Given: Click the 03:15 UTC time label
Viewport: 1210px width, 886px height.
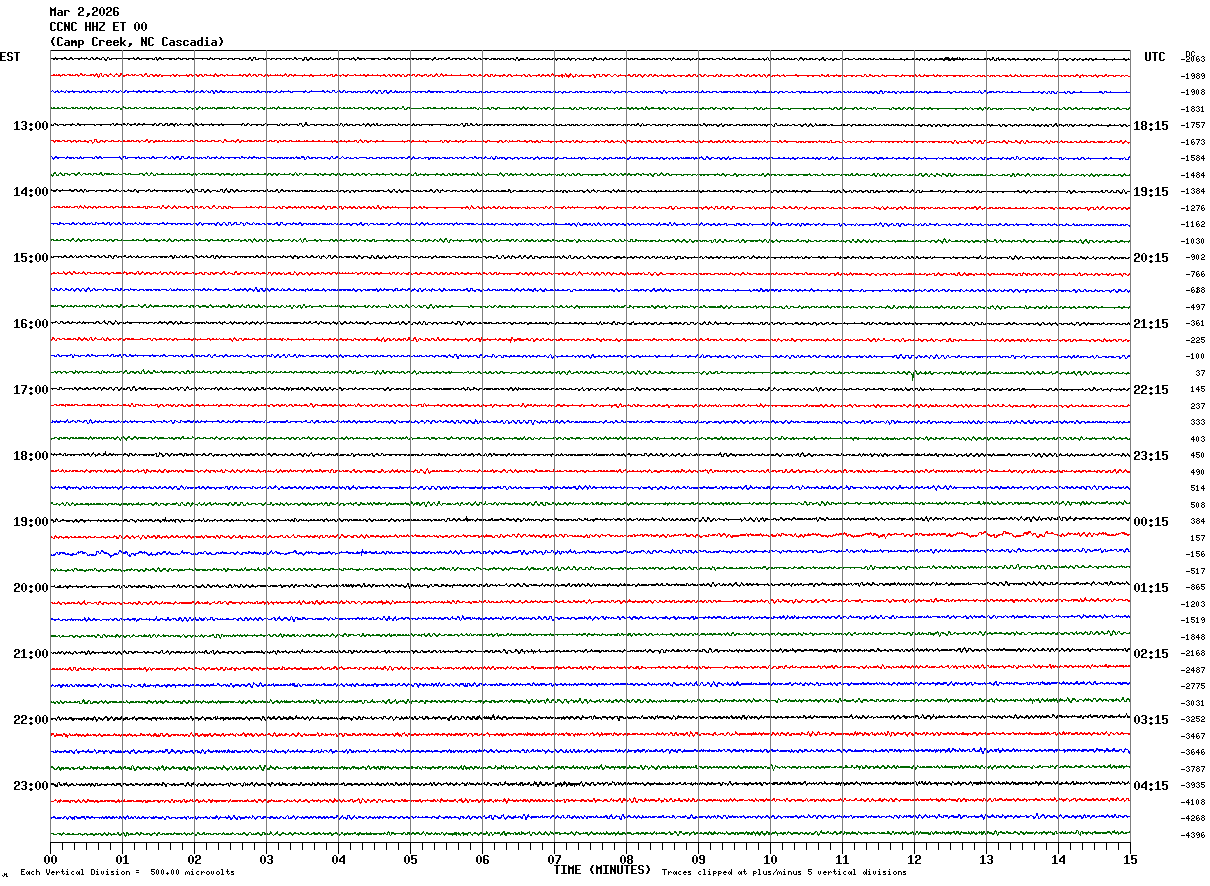Looking at the screenshot, I should 1151,720.
